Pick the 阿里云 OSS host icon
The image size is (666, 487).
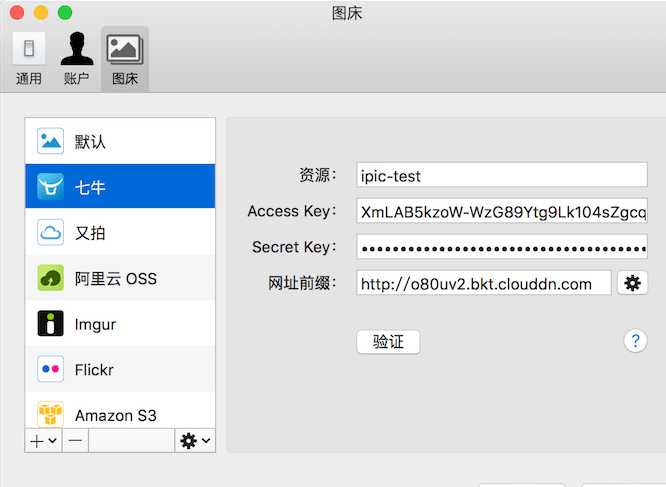[x=51, y=278]
